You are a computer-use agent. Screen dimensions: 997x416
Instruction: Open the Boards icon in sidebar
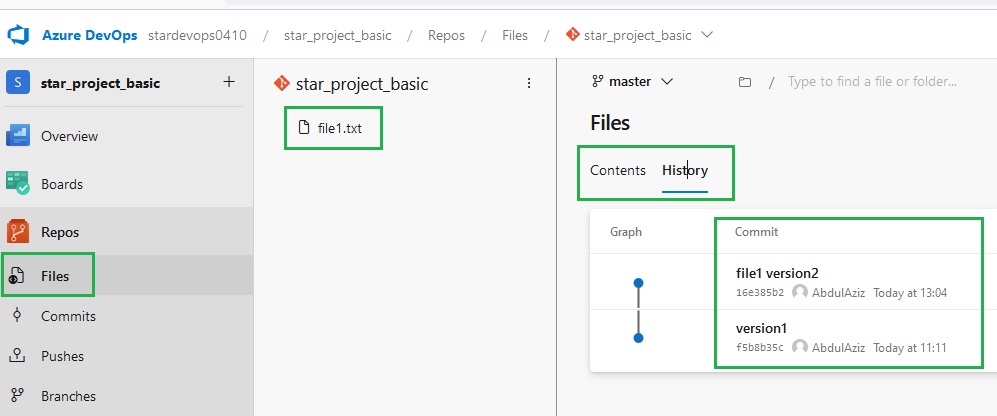[18, 184]
